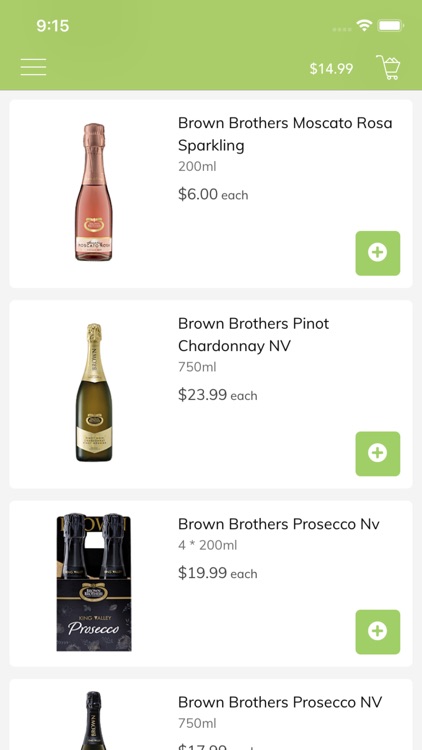
Task: Add Pinot Chardonnay NV to cart
Action: click(x=378, y=453)
